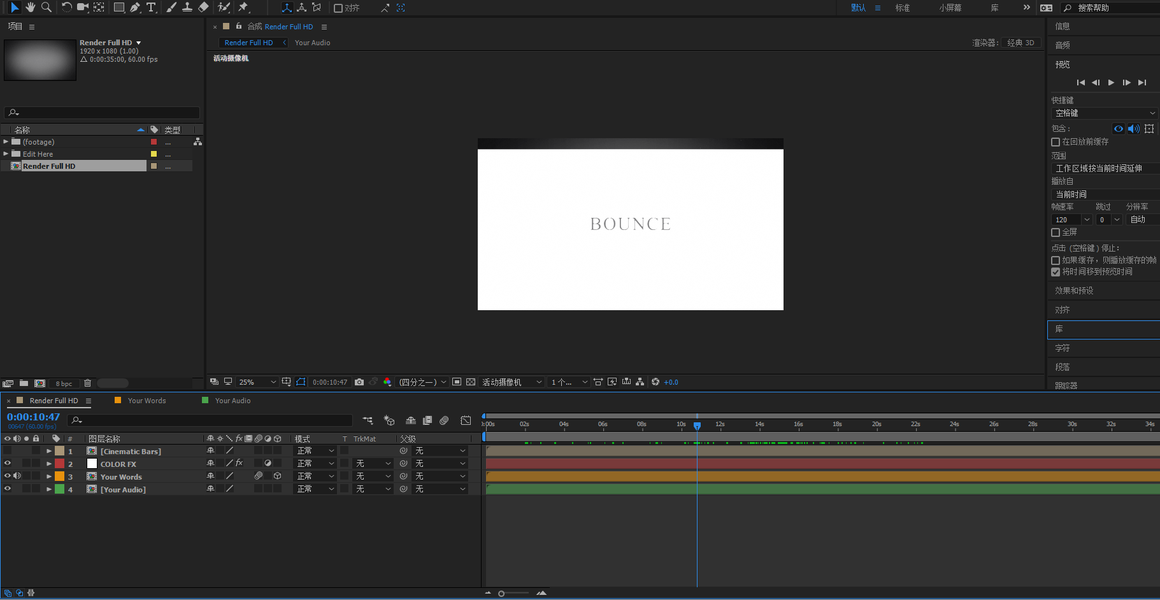Expand the Edit Here folder

pyautogui.click(x=6, y=154)
